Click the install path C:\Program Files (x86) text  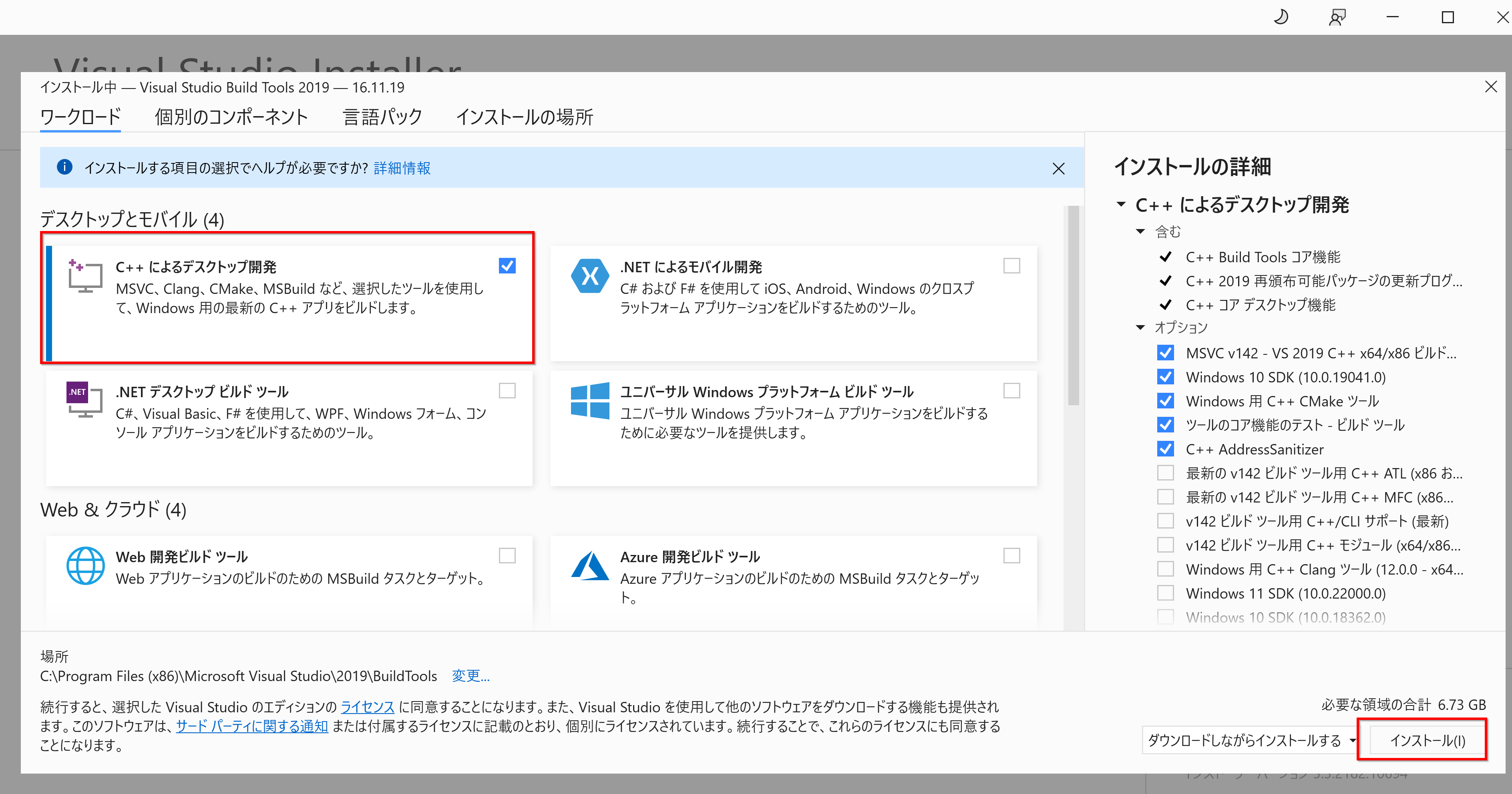[238, 676]
